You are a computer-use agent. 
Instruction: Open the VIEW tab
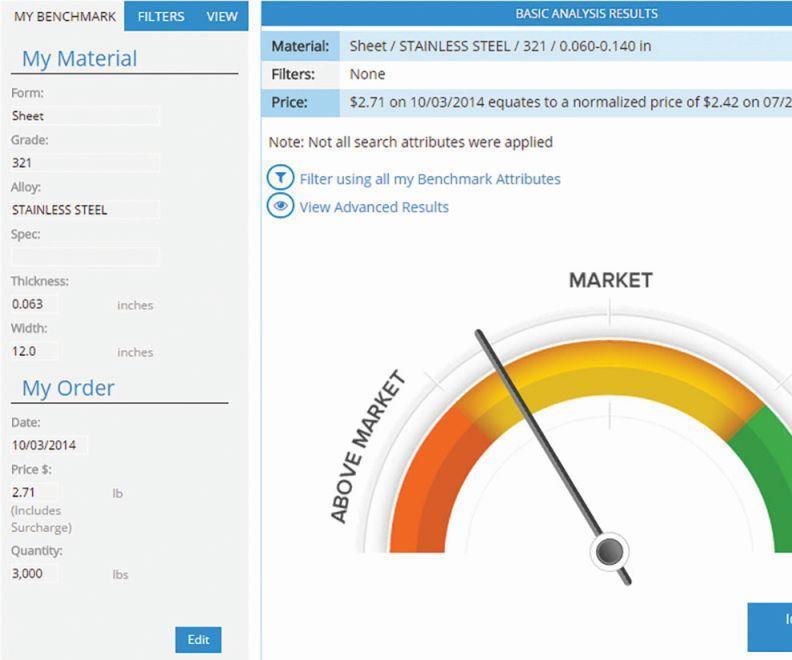(221, 16)
